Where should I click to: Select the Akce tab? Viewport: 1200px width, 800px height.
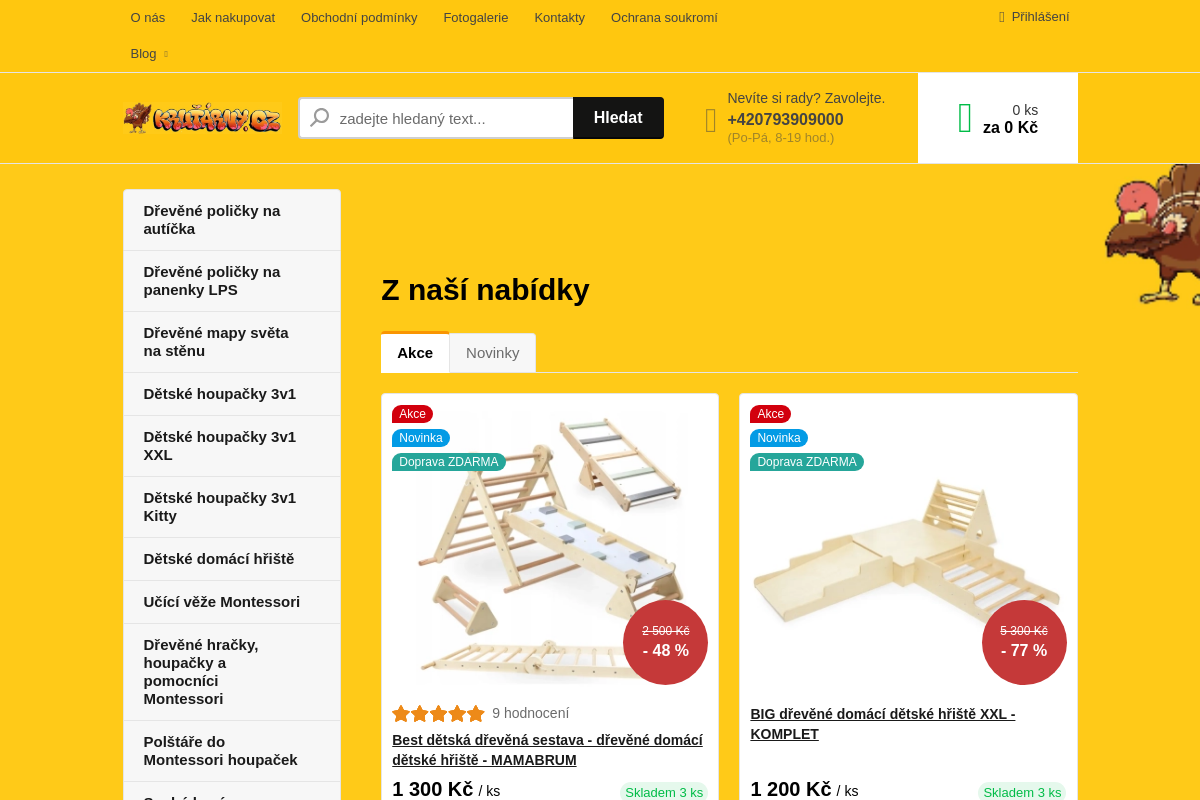[415, 352]
